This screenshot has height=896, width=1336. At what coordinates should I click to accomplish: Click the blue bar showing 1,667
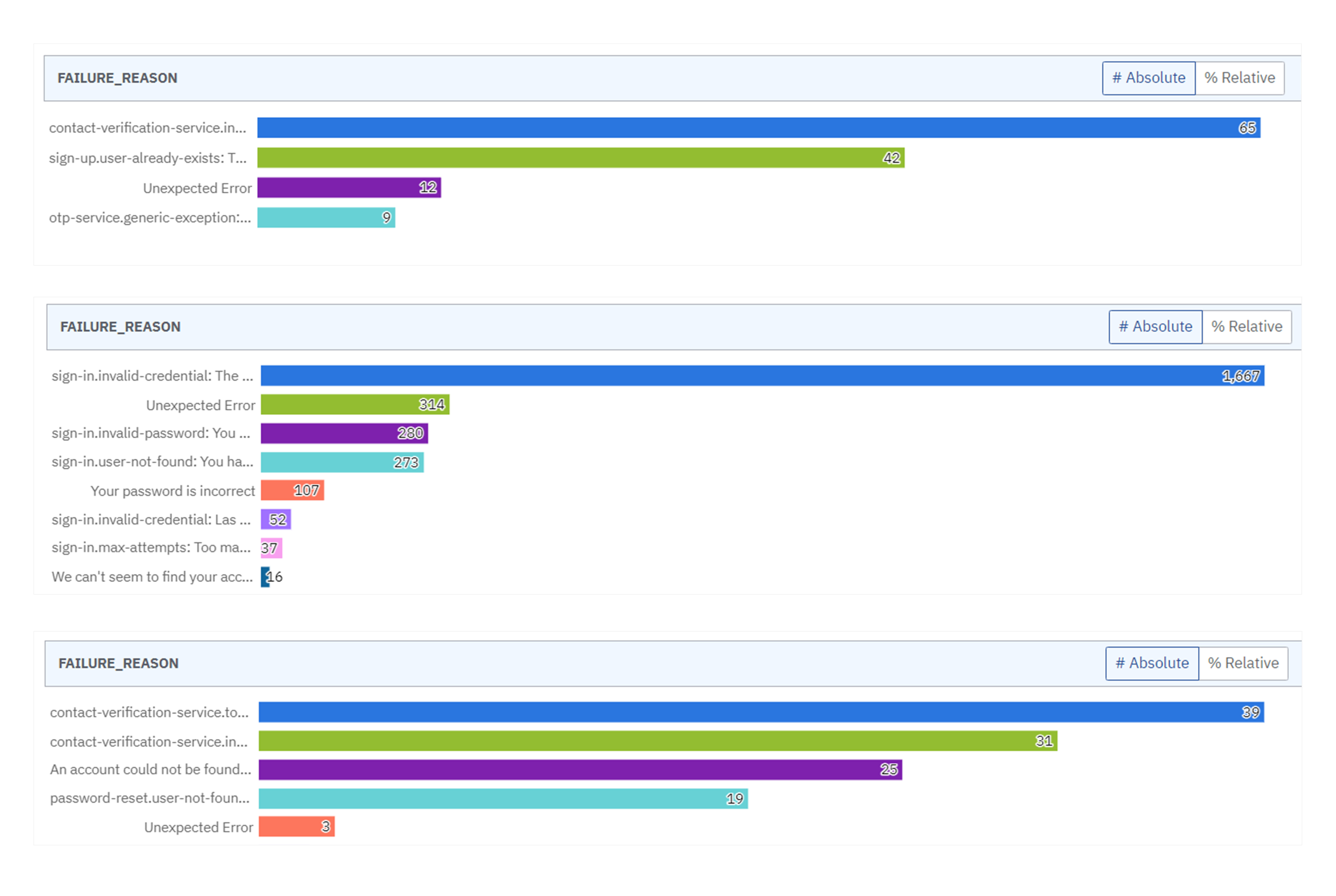click(762, 376)
